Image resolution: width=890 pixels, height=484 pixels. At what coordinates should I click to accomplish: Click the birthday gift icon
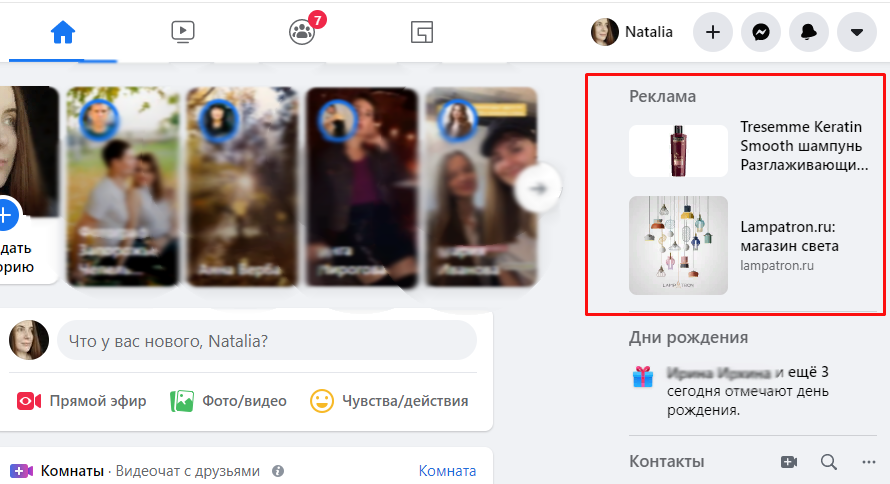(x=643, y=376)
